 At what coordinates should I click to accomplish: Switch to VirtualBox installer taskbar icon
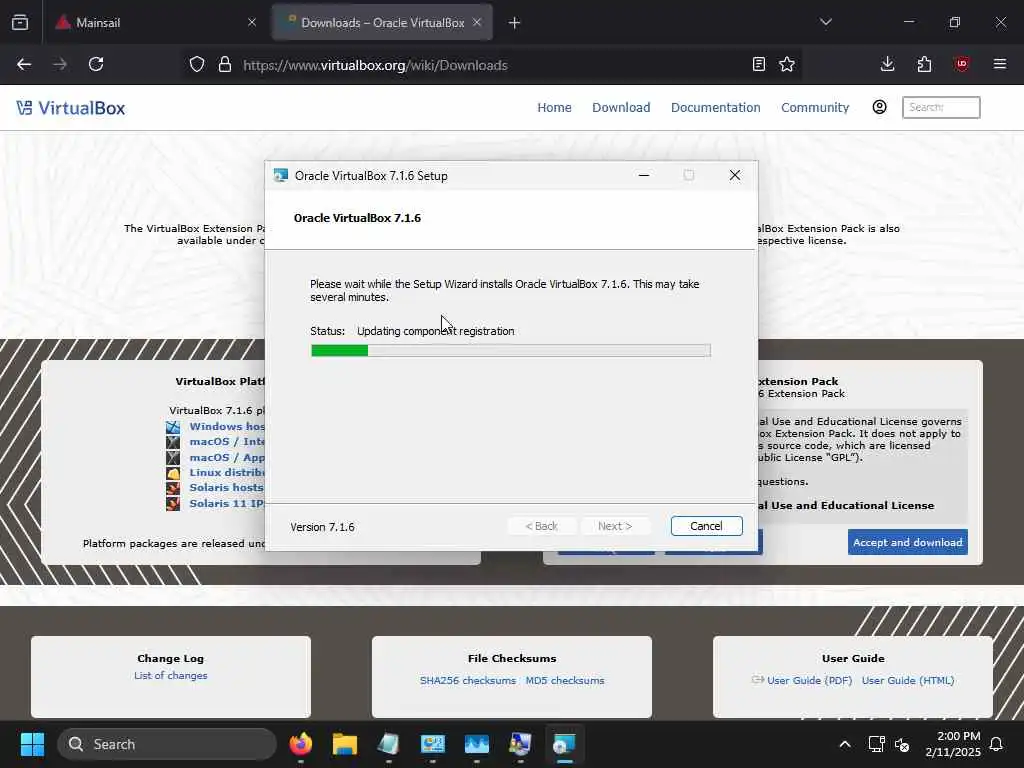click(564, 744)
